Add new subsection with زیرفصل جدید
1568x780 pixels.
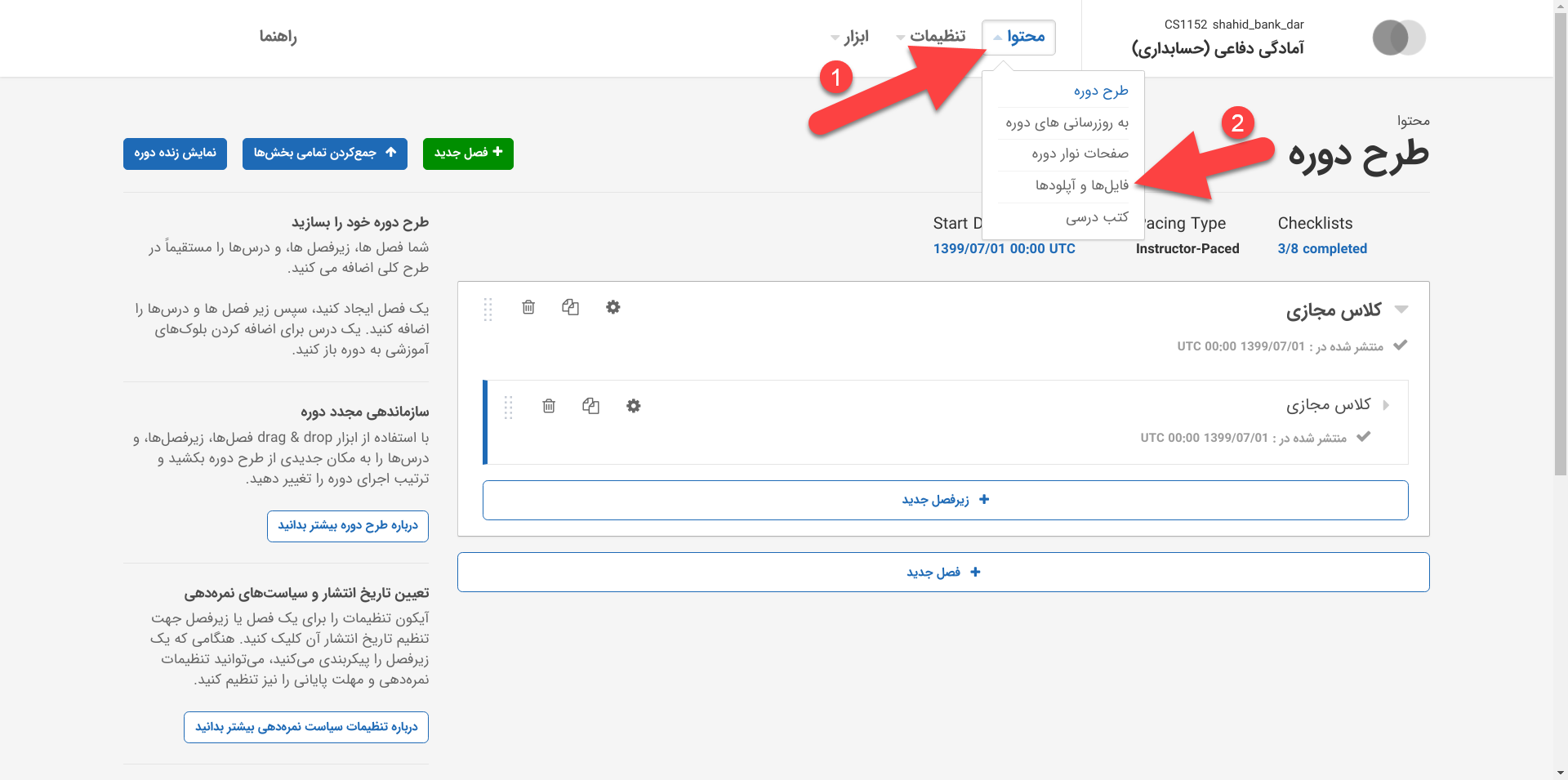tap(945, 500)
